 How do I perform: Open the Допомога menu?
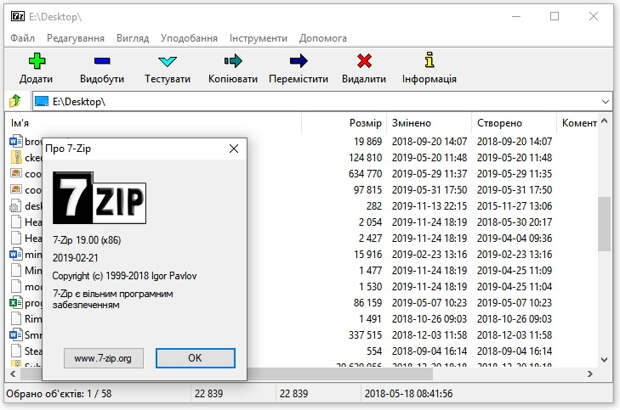tap(323, 38)
